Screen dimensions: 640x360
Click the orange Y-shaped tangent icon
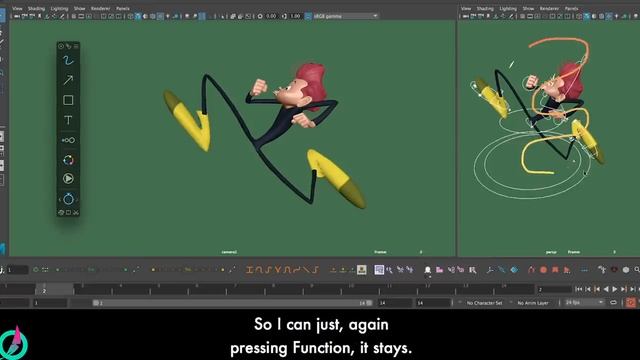pos(278,270)
